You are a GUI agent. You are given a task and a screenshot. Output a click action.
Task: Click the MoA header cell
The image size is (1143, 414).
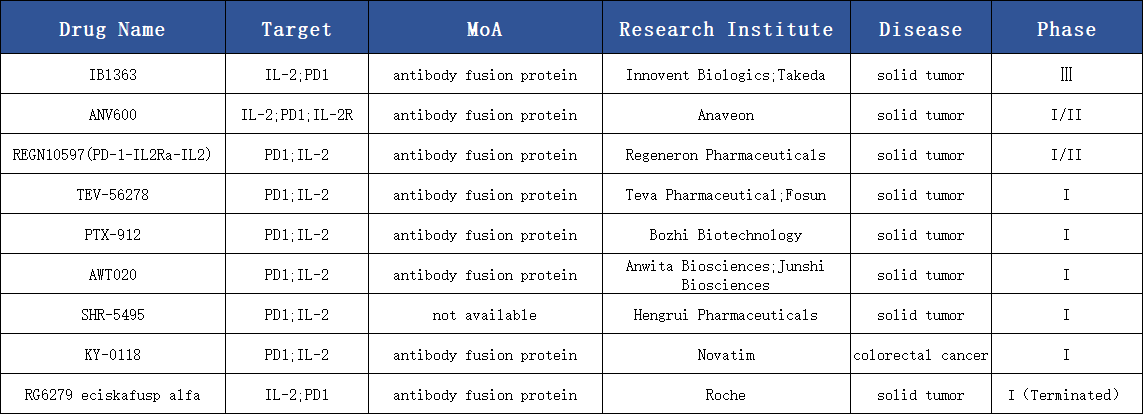485,29
